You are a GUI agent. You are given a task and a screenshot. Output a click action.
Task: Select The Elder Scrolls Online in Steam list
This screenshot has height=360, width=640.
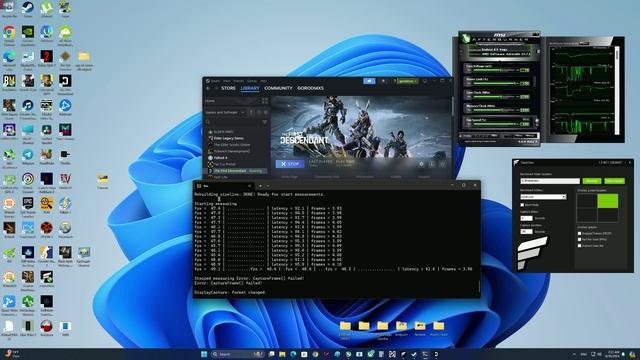(232, 145)
